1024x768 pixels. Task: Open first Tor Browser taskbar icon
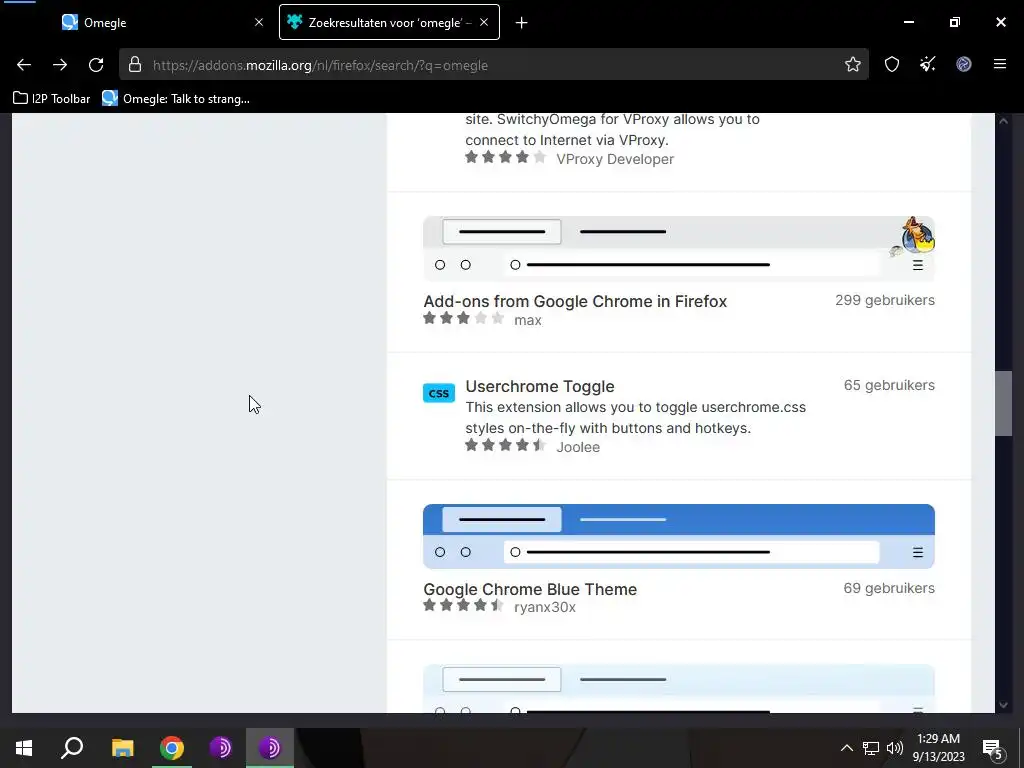pyautogui.click(x=221, y=748)
